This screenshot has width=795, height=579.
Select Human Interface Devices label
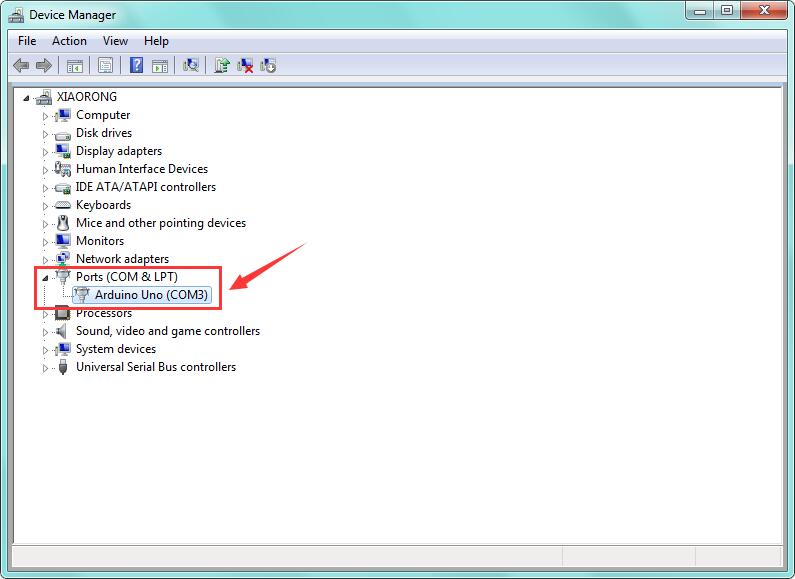pyautogui.click(x=142, y=169)
